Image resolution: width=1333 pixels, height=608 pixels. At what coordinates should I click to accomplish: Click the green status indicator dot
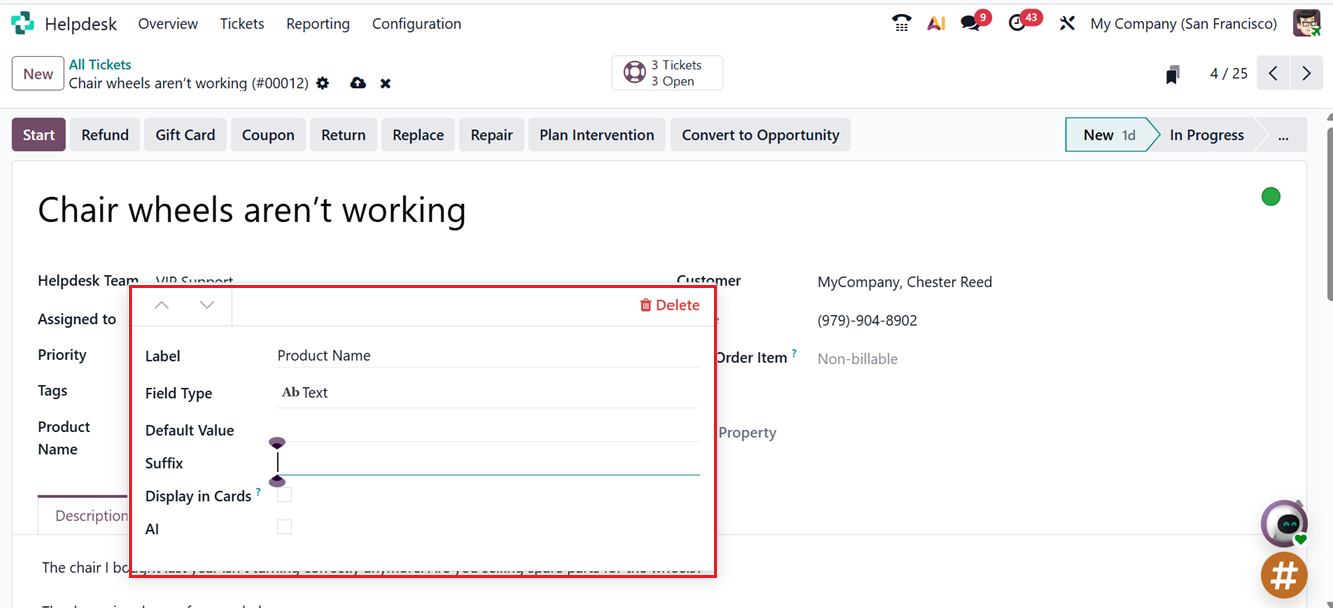tap(1270, 196)
